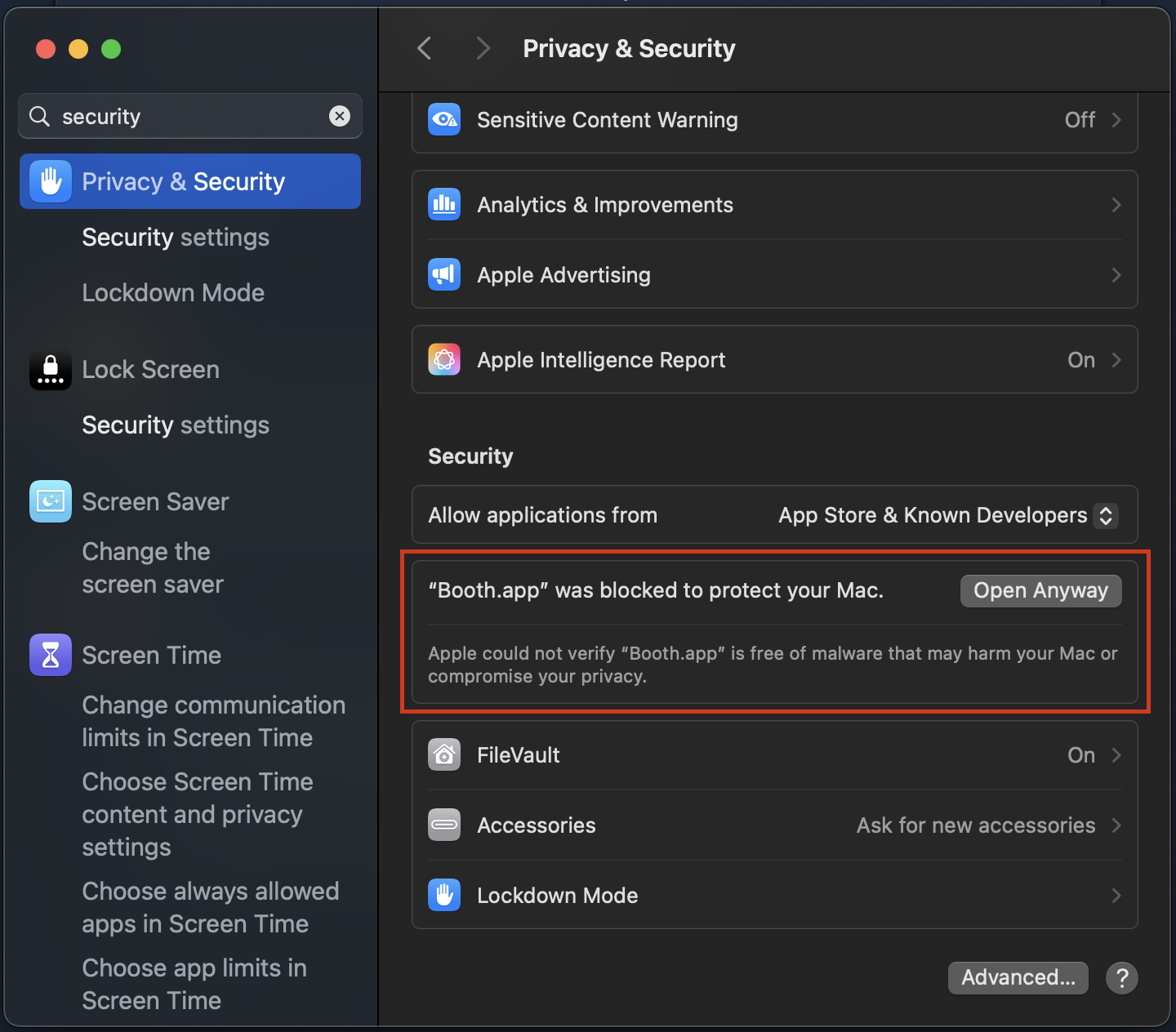Click the 'Privacy & Security' window title
The width and height of the screenshot is (1176, 1032).
click(629, 49)
